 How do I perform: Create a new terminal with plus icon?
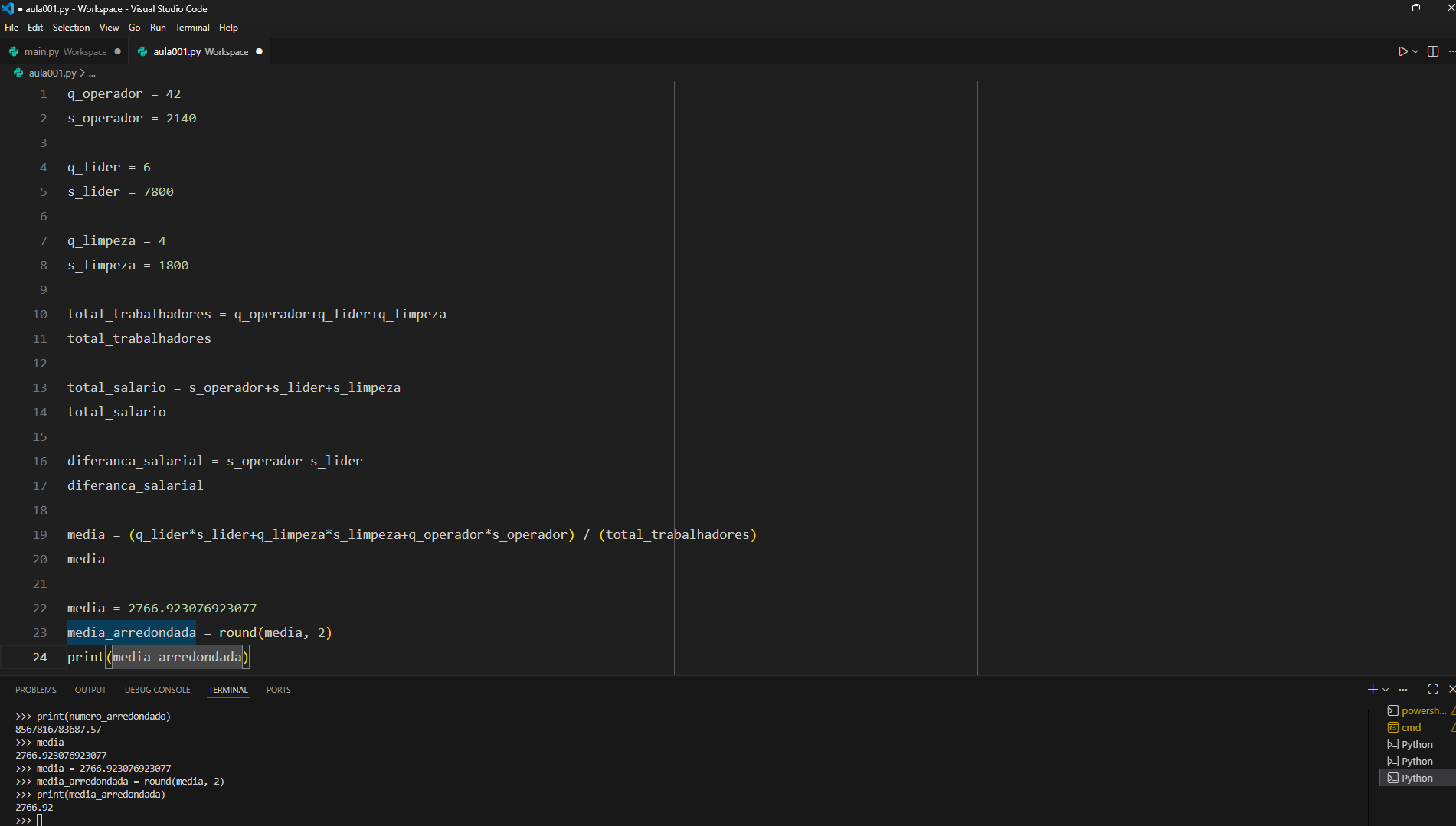pos(1372,690)
